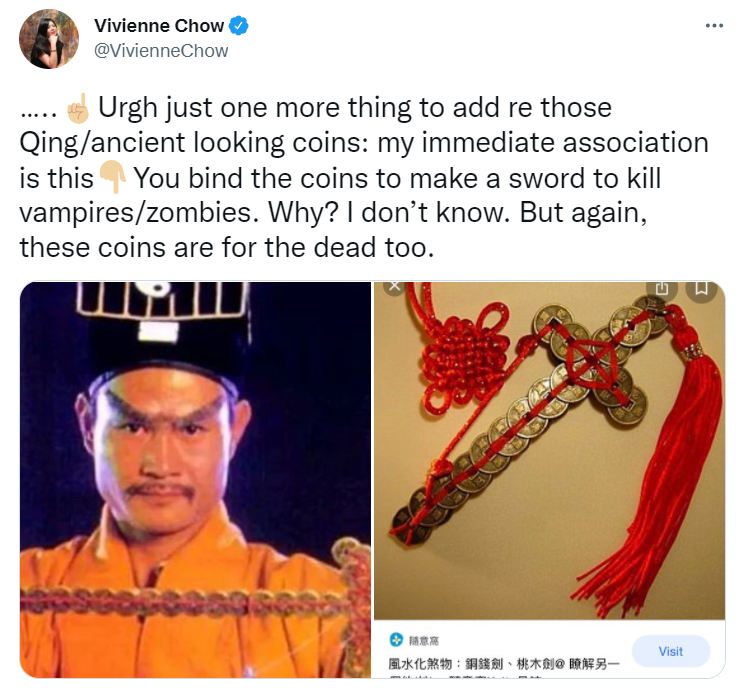
Task: Open the Taoist priest photo
Action: (x=196, y=480)
